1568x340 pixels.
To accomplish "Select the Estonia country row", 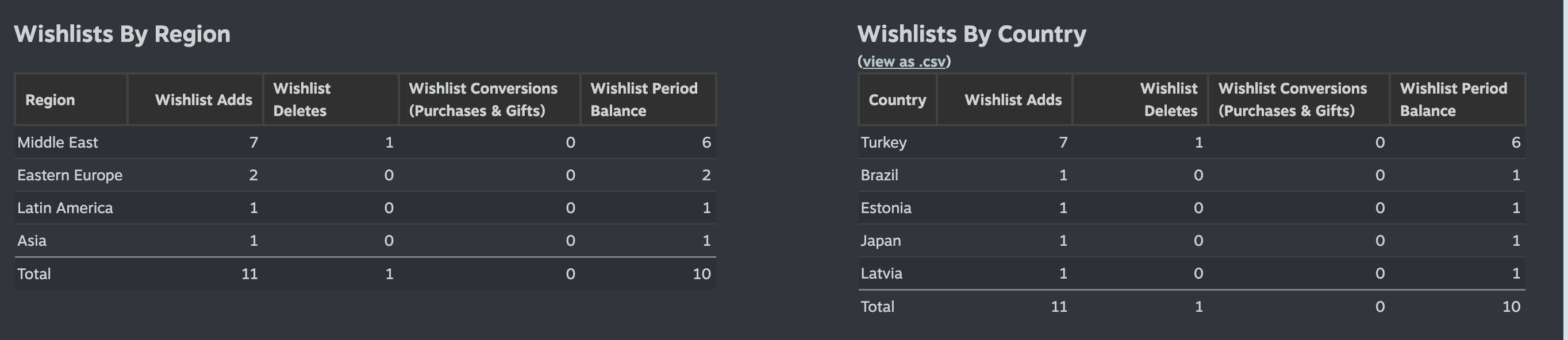I will click(x=1192, y=208).
